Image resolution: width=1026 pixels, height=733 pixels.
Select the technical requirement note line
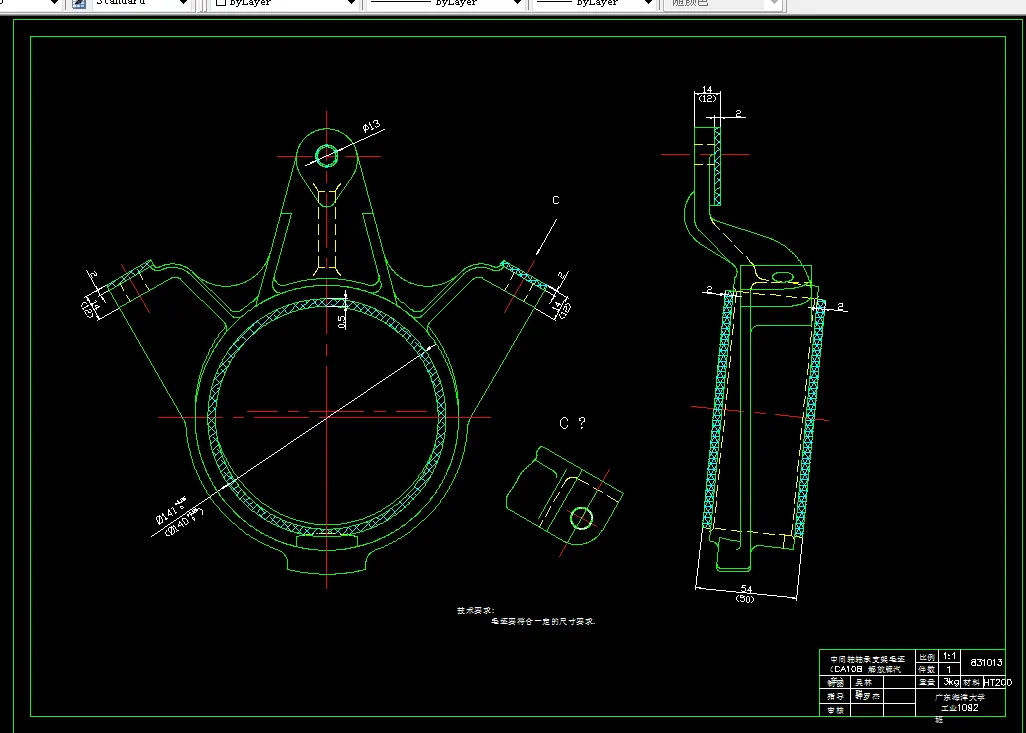(x=543, y=622)
